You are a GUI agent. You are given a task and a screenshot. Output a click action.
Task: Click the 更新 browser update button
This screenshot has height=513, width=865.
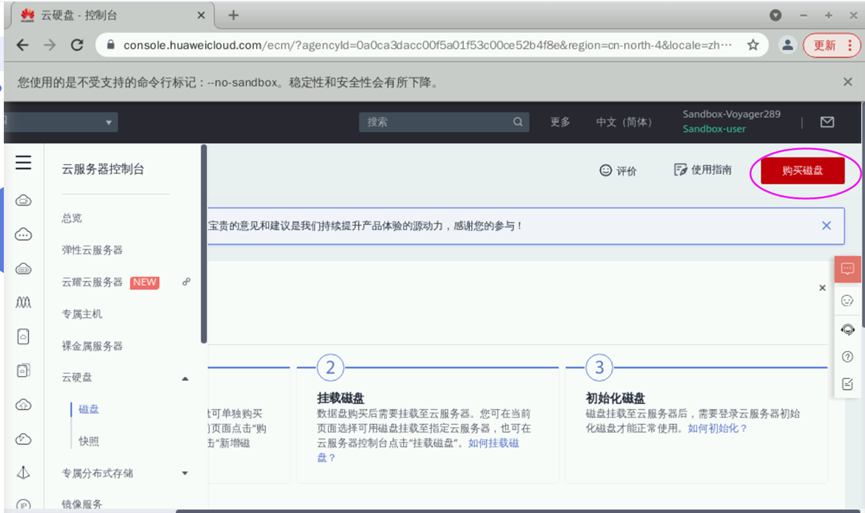825,45
